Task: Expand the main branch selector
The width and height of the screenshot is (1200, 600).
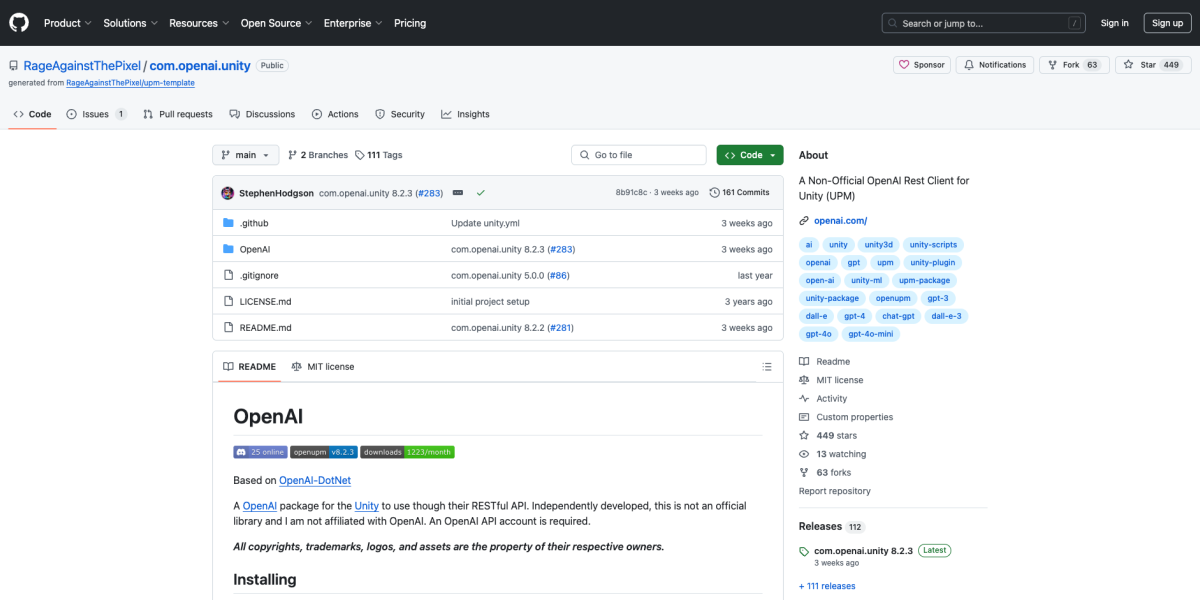Action: point(245,155)
